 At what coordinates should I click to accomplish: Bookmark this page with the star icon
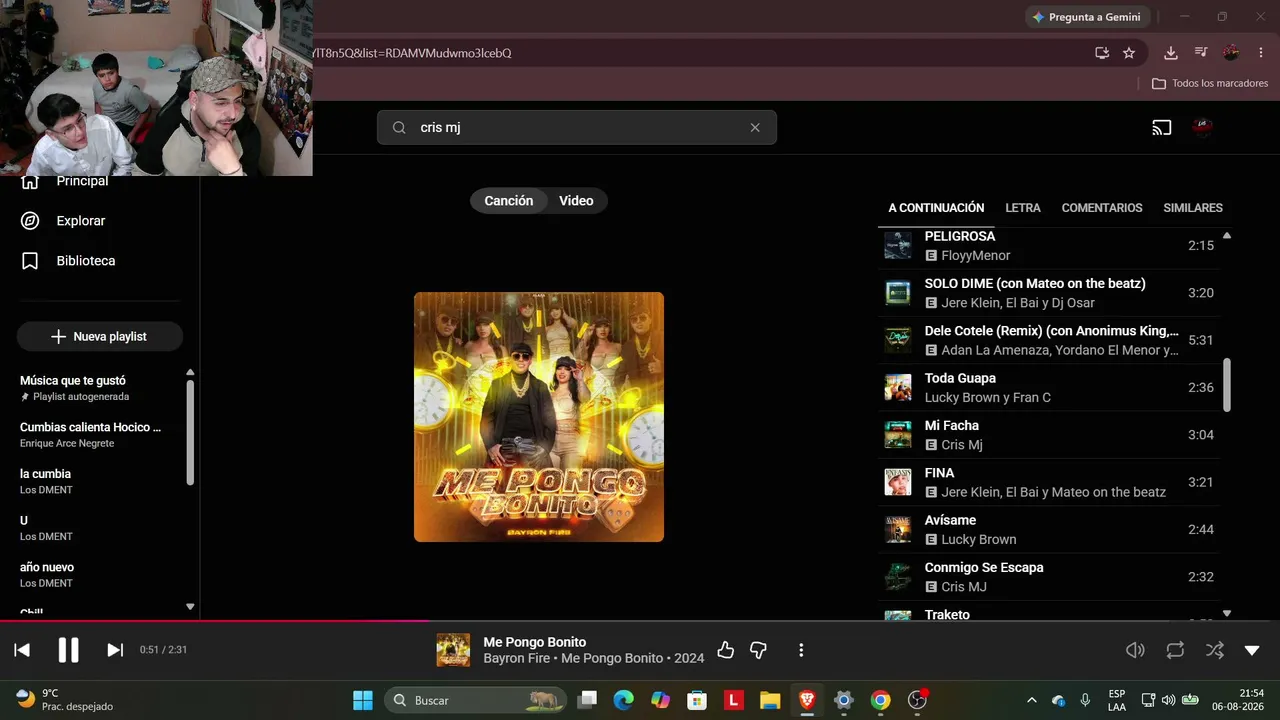pos(1129,53)
